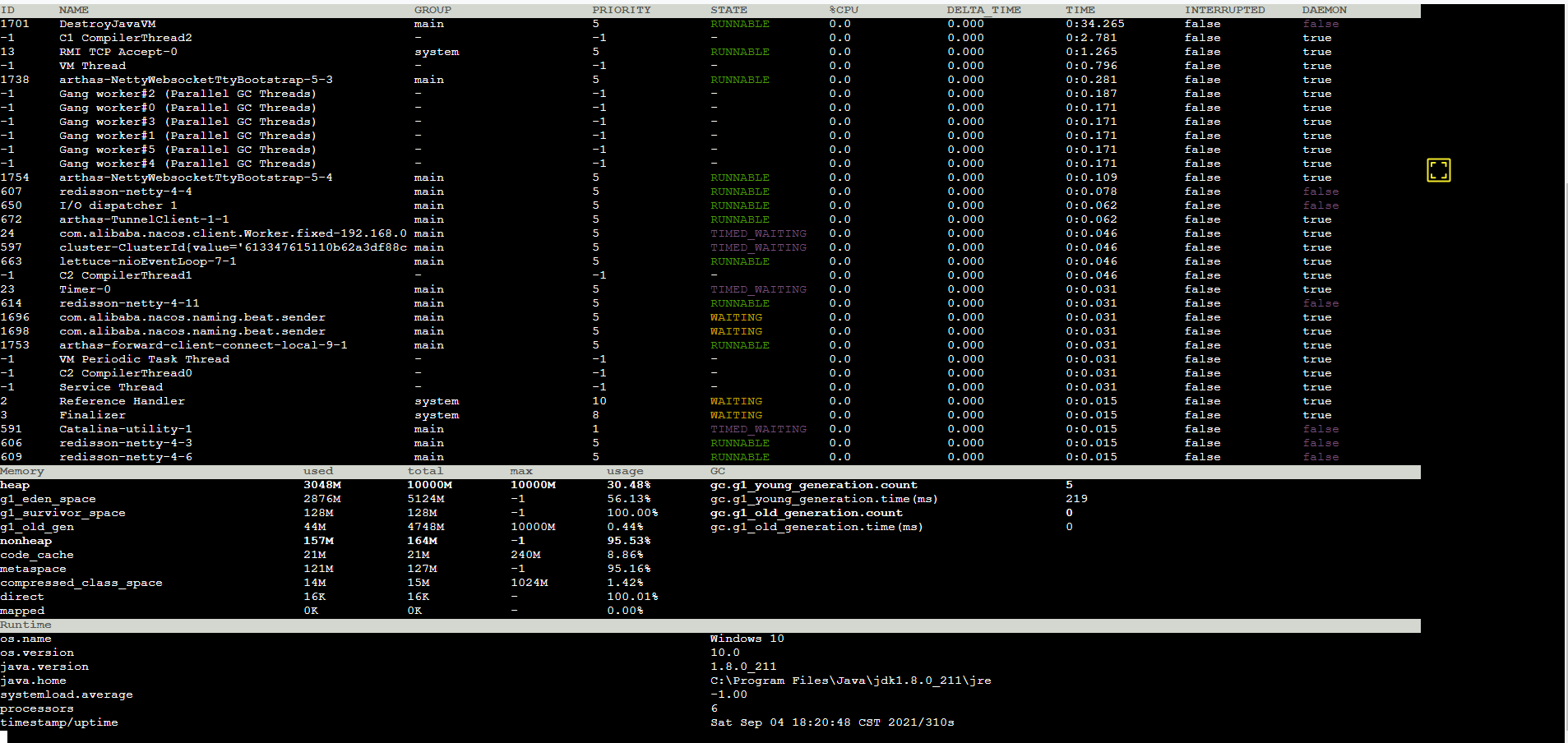Click gc.g1_old_generation.count label

[807, 513]
